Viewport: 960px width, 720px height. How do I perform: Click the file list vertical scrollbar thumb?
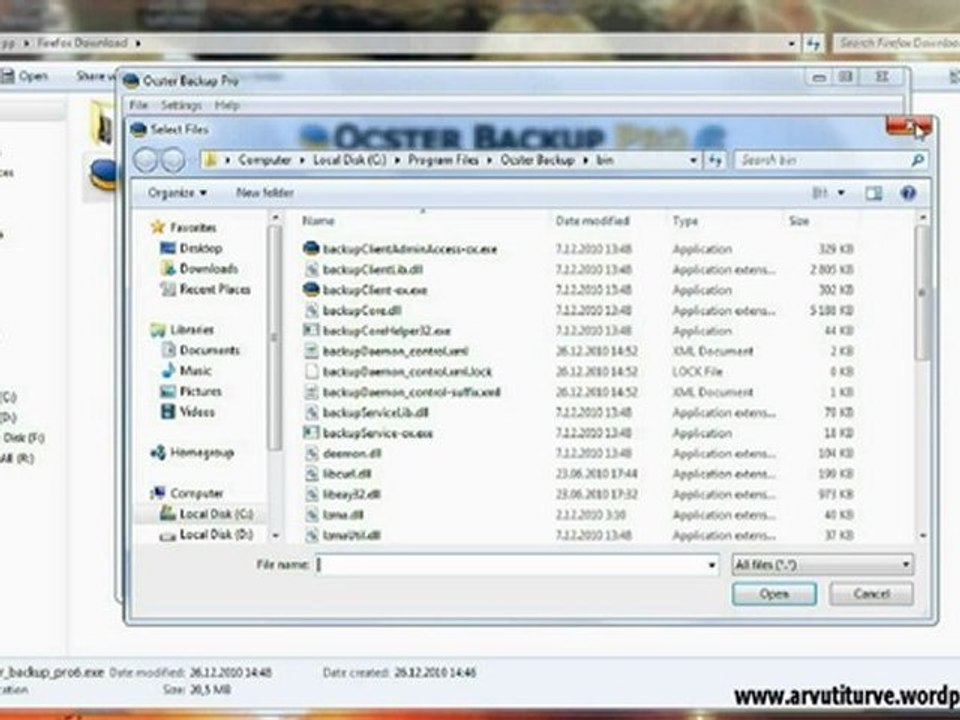[x=922, y=292]
